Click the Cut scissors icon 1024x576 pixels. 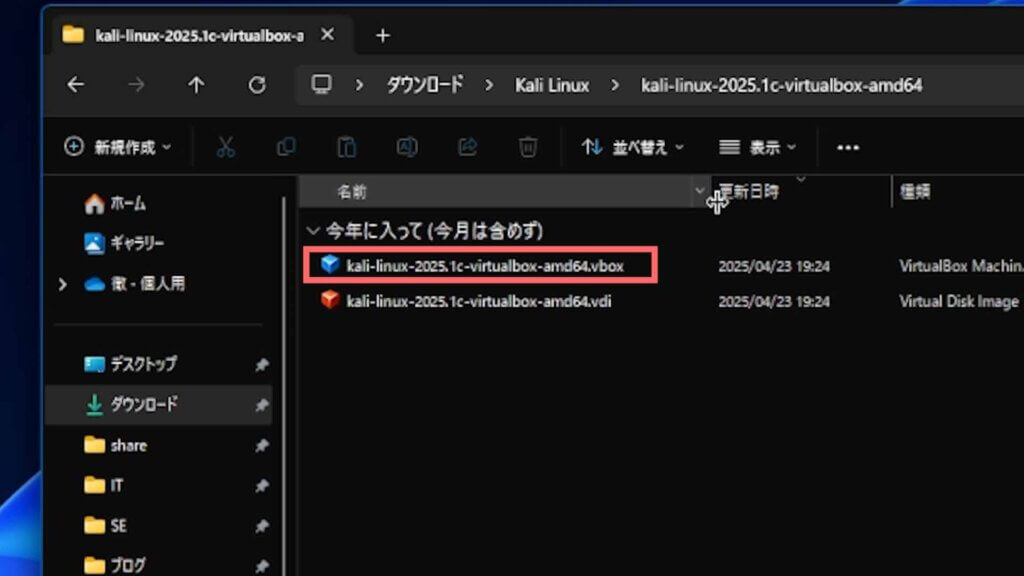(226, 147)
